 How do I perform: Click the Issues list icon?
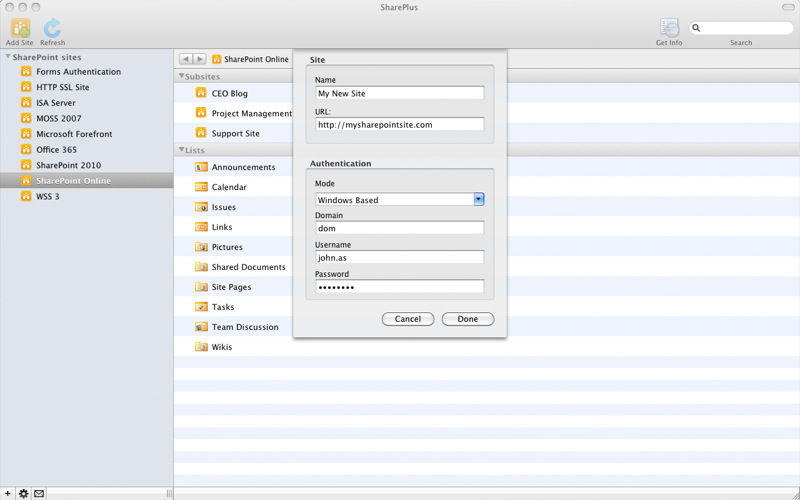[202, 207]
